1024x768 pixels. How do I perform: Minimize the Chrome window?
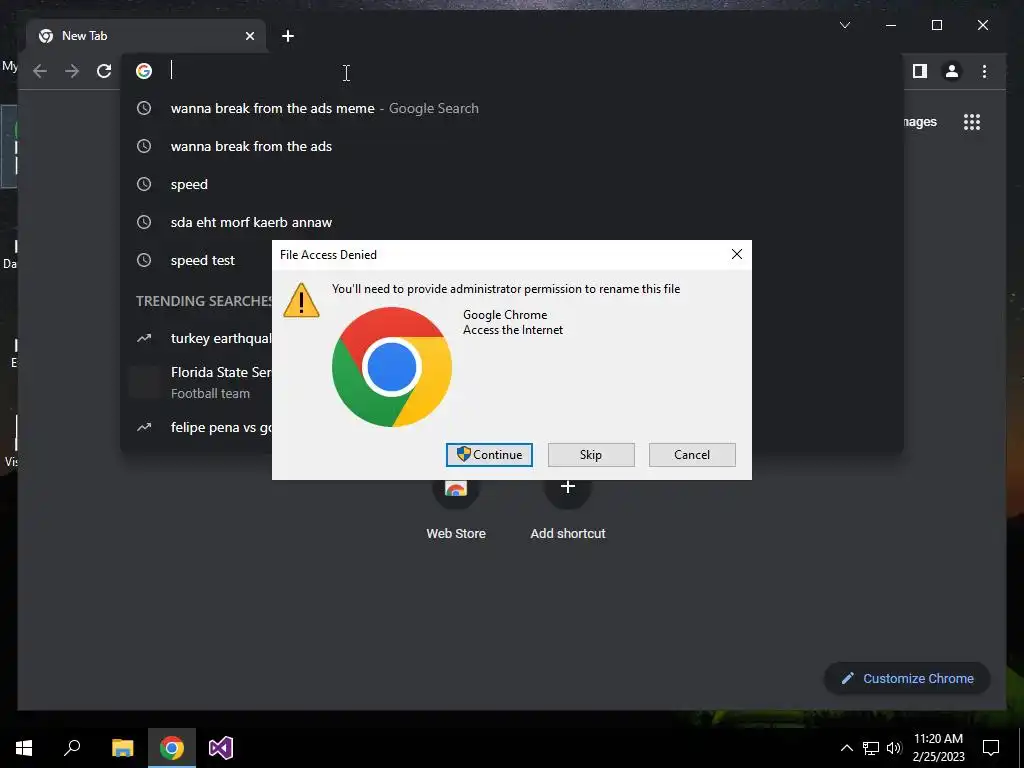[891, 25]
